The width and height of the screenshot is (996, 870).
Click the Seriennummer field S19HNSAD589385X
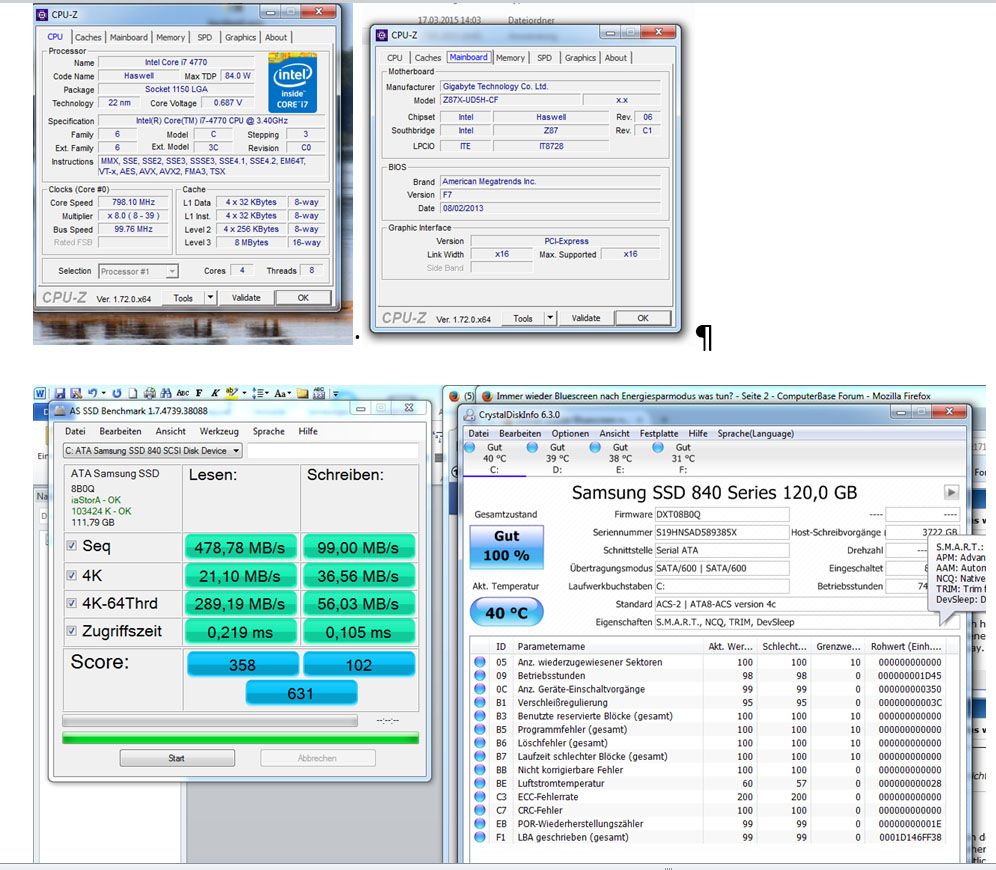[x=722, y=532]
